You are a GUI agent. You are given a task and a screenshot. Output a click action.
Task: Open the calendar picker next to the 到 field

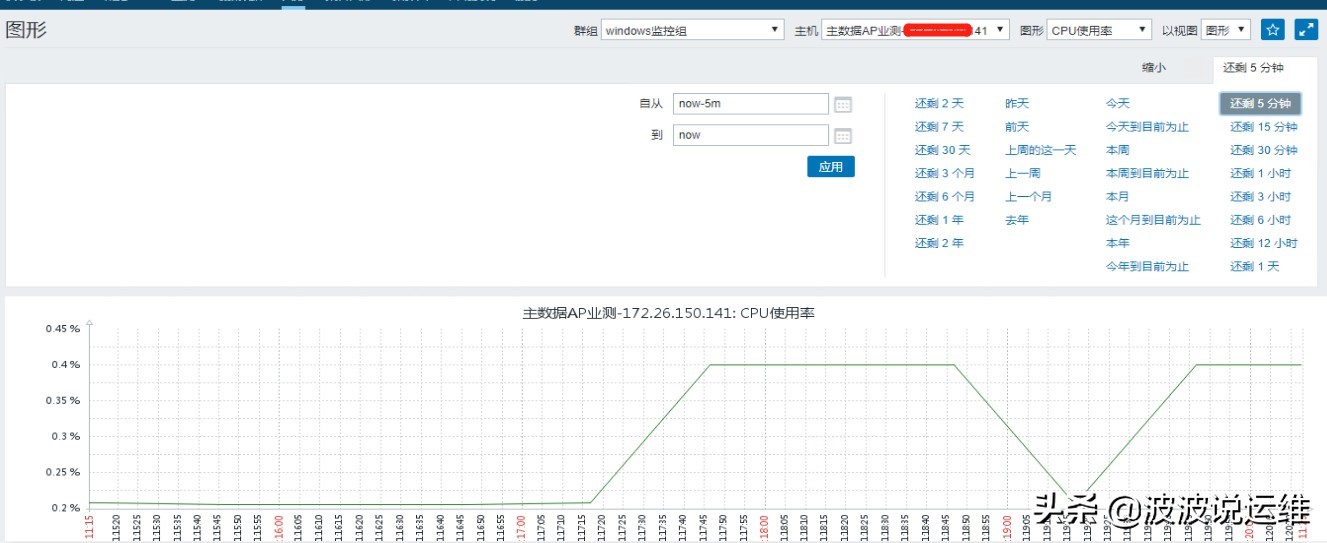click(x=843, y=135)
